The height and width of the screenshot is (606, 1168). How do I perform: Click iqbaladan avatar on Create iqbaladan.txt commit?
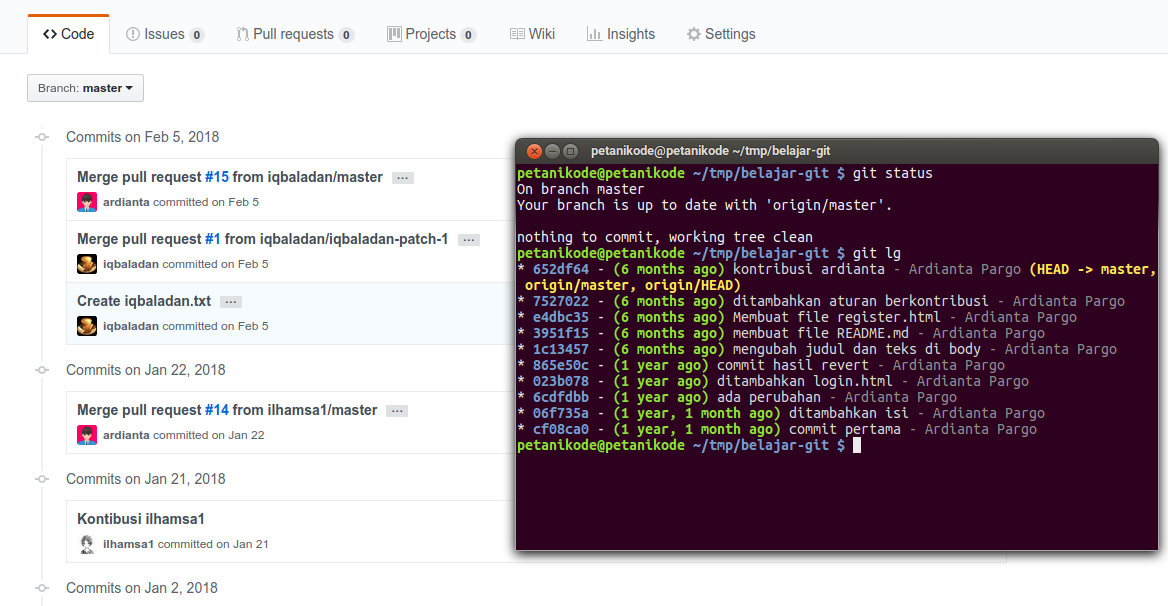pyautogui.click(x=87, y=325)
